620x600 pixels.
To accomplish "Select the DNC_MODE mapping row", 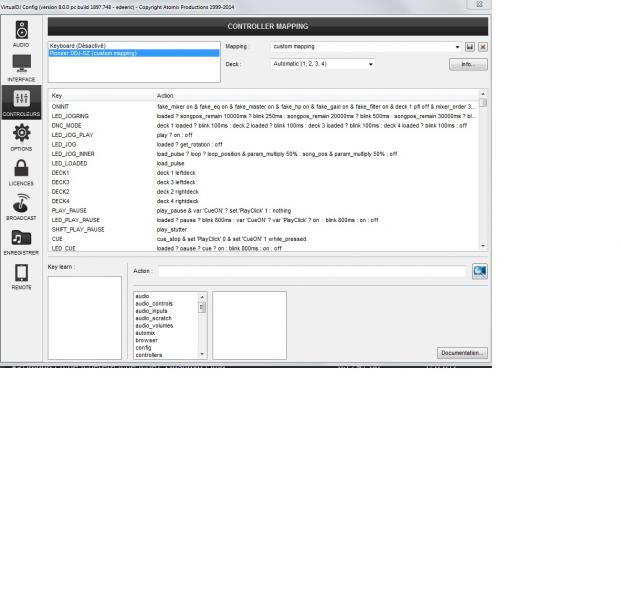I will (x=263, y=126).
